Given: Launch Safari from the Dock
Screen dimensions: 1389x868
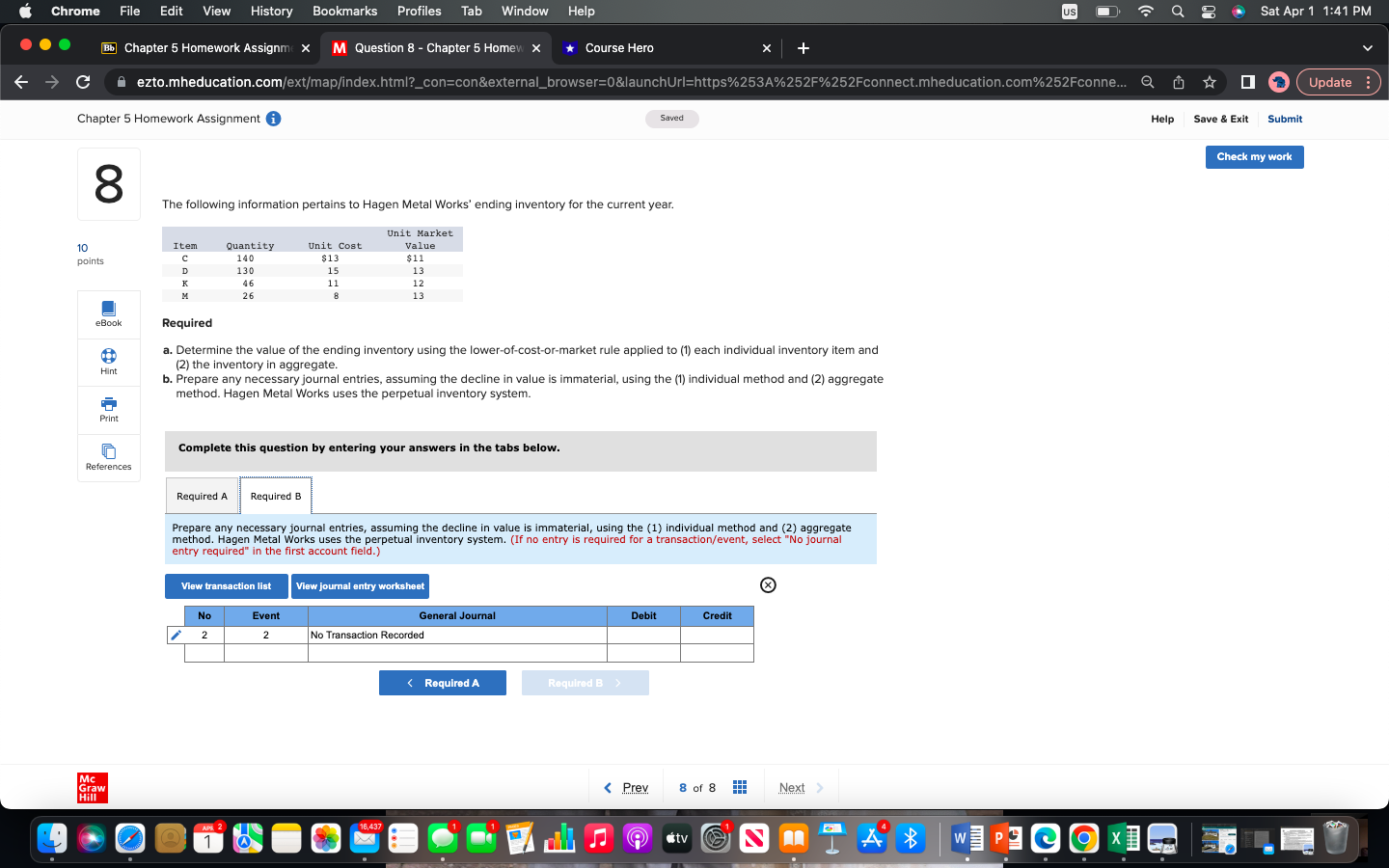Looking at the screenshot, I should (130, 838).
